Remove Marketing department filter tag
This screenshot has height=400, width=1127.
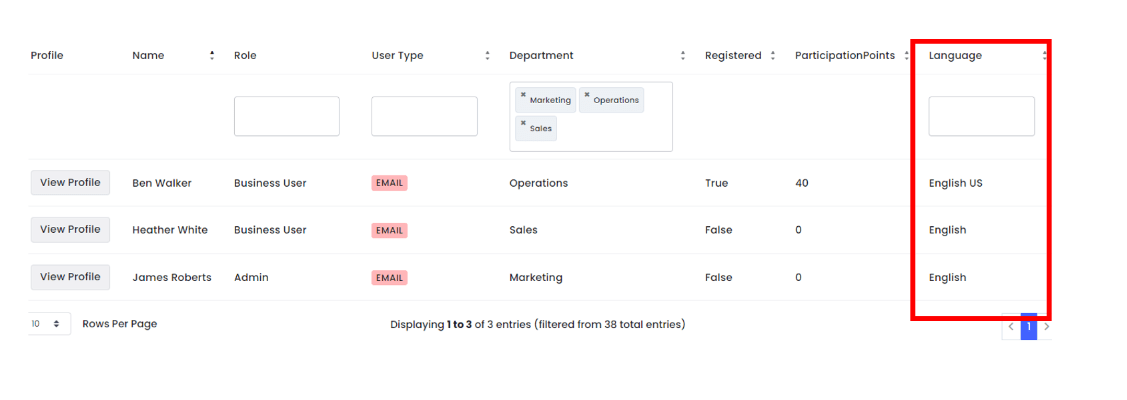pos(523,95)
